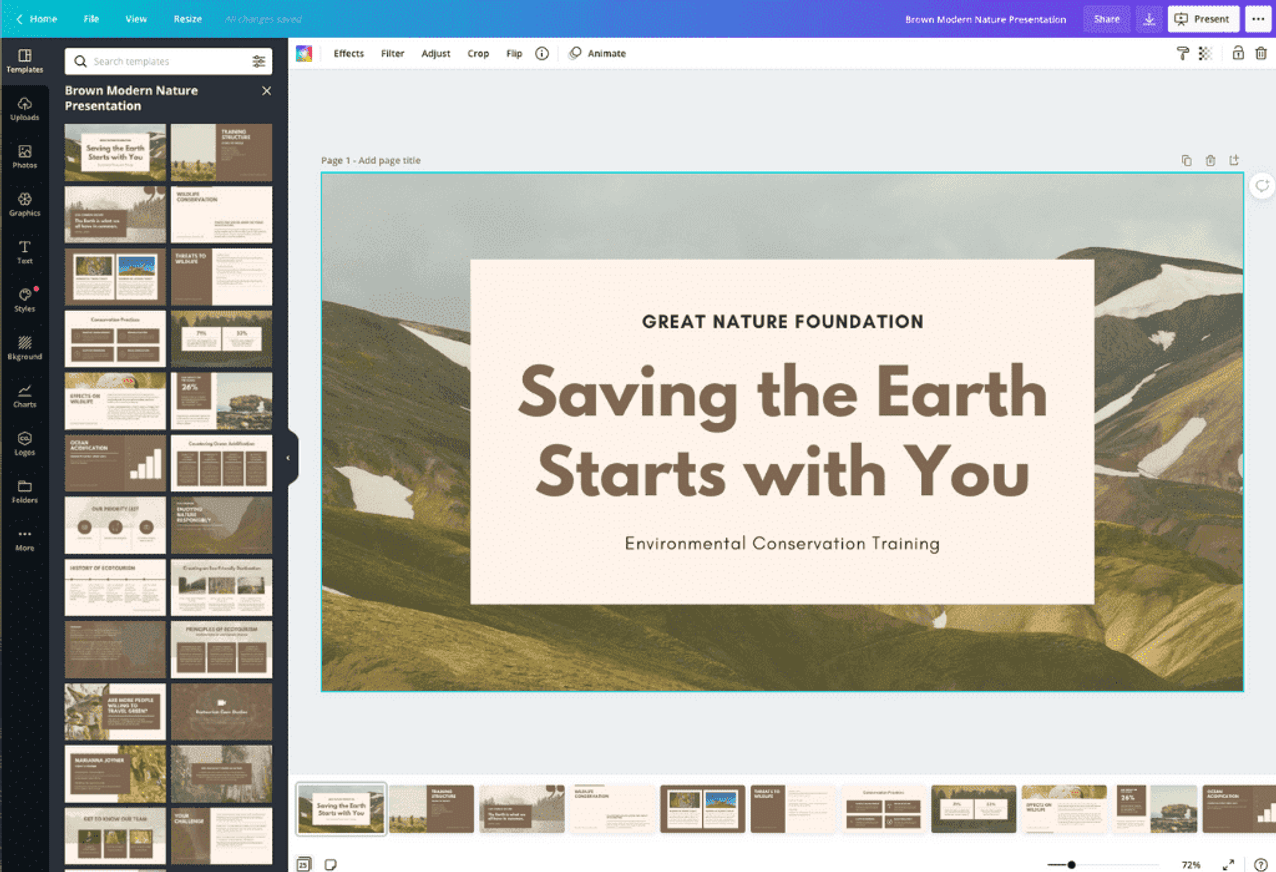Show presenter notes panel
Viewport: 1276px width, 872px height.
coord(330,863)
